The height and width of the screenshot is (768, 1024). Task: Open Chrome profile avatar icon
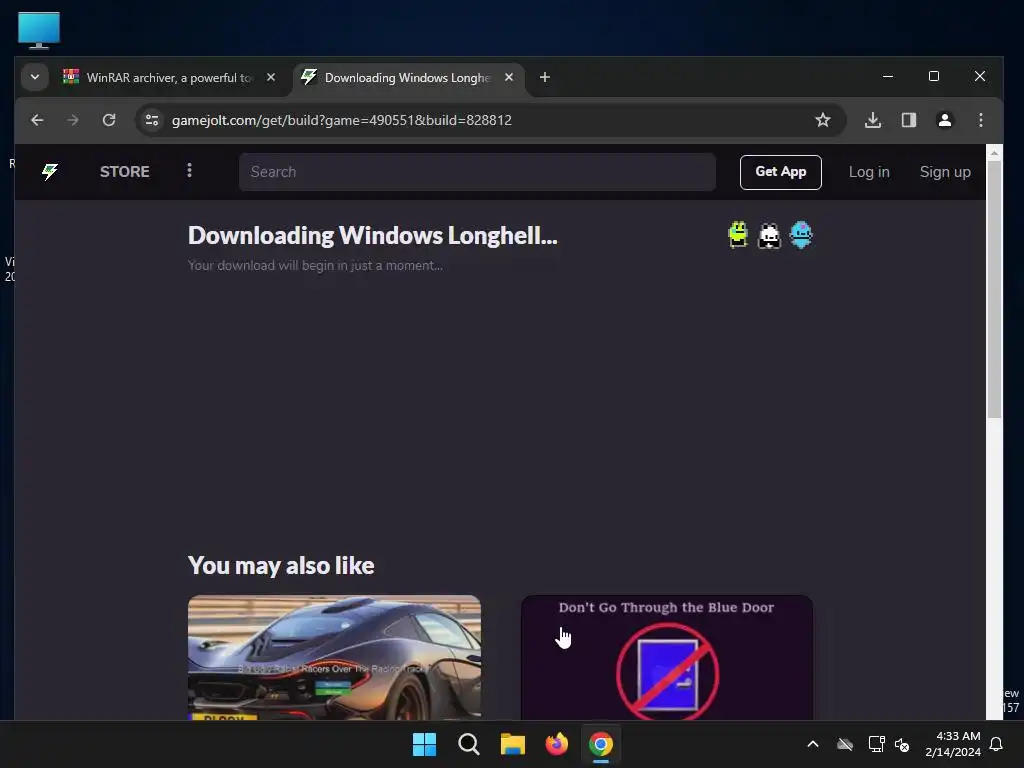945,120
